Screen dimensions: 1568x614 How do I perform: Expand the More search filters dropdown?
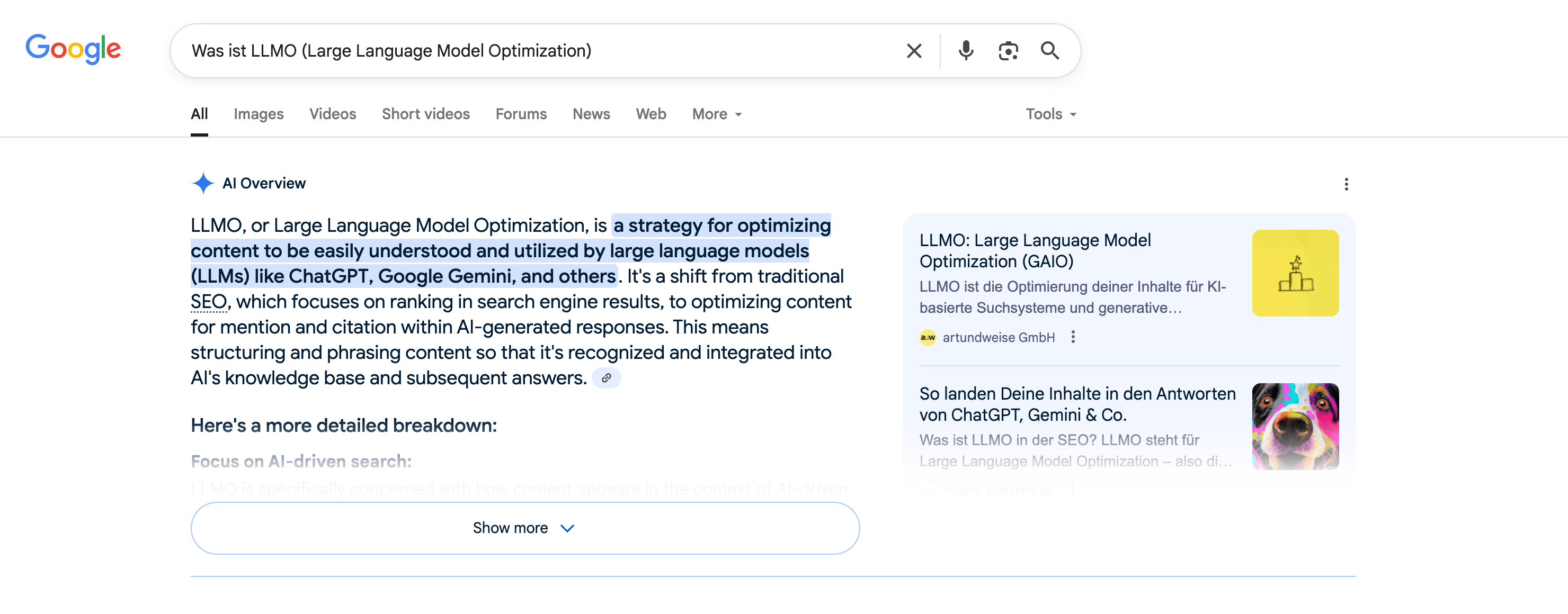click(716, 114)
